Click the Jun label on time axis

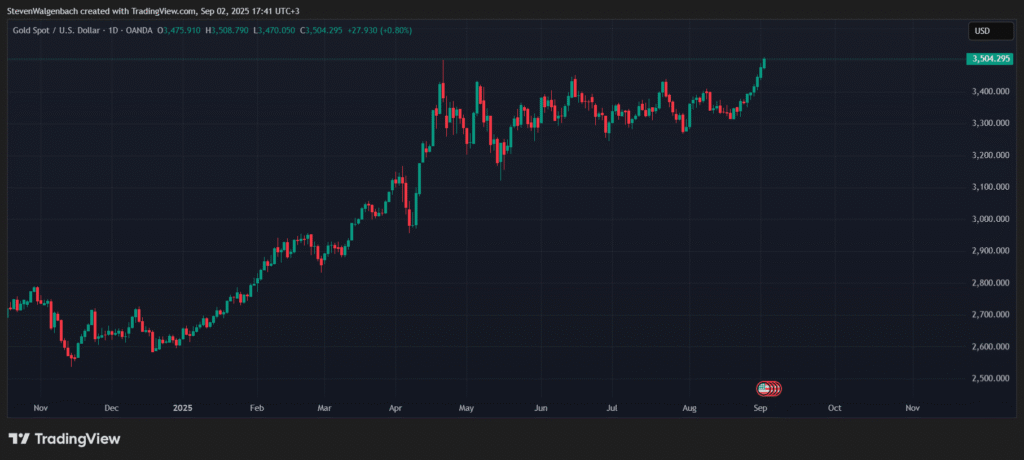[541, 408]
